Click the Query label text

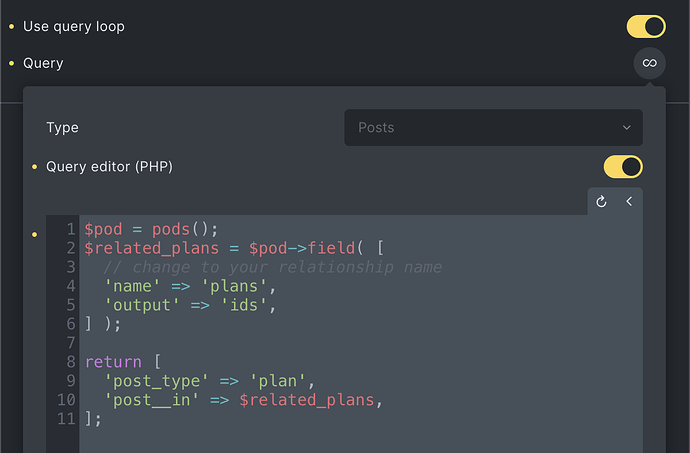pyautogui.click(x=43, y=63)
